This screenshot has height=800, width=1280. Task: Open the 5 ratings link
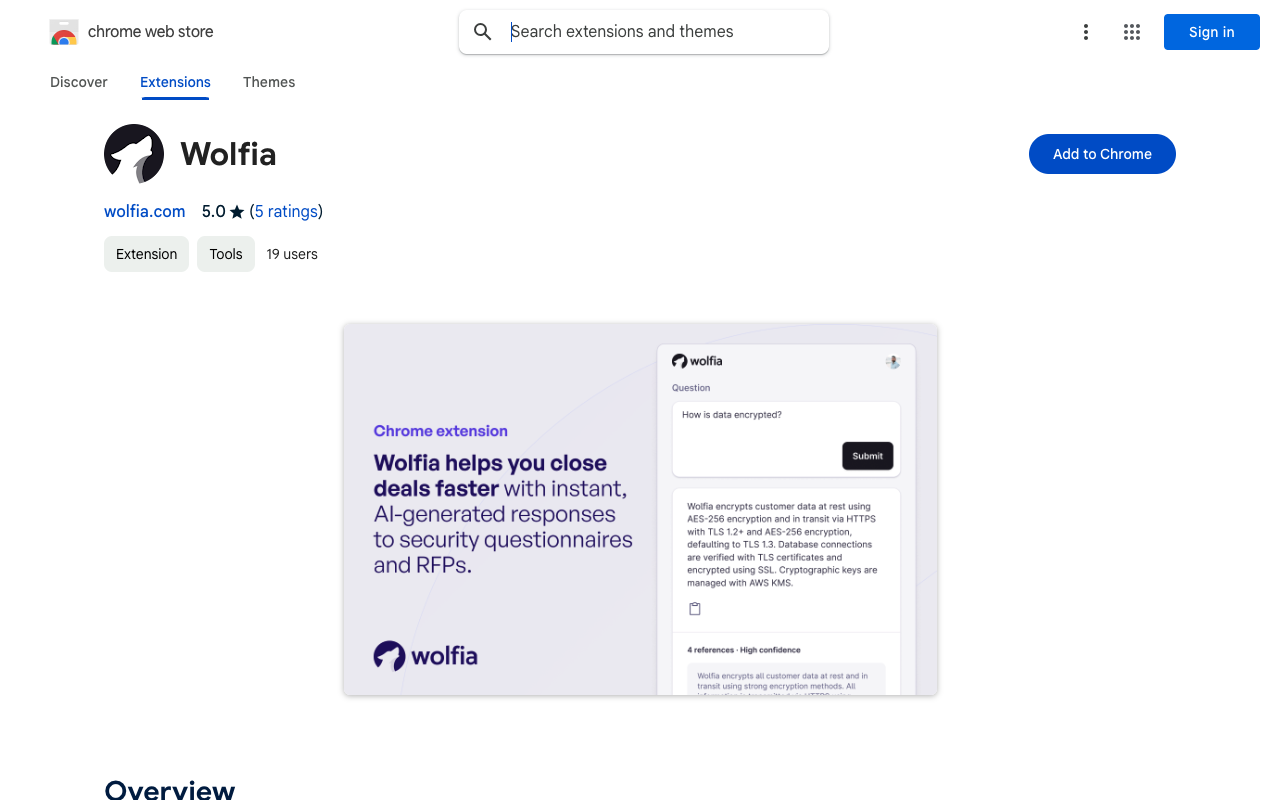pyautogui.click(x=286, y=212)
